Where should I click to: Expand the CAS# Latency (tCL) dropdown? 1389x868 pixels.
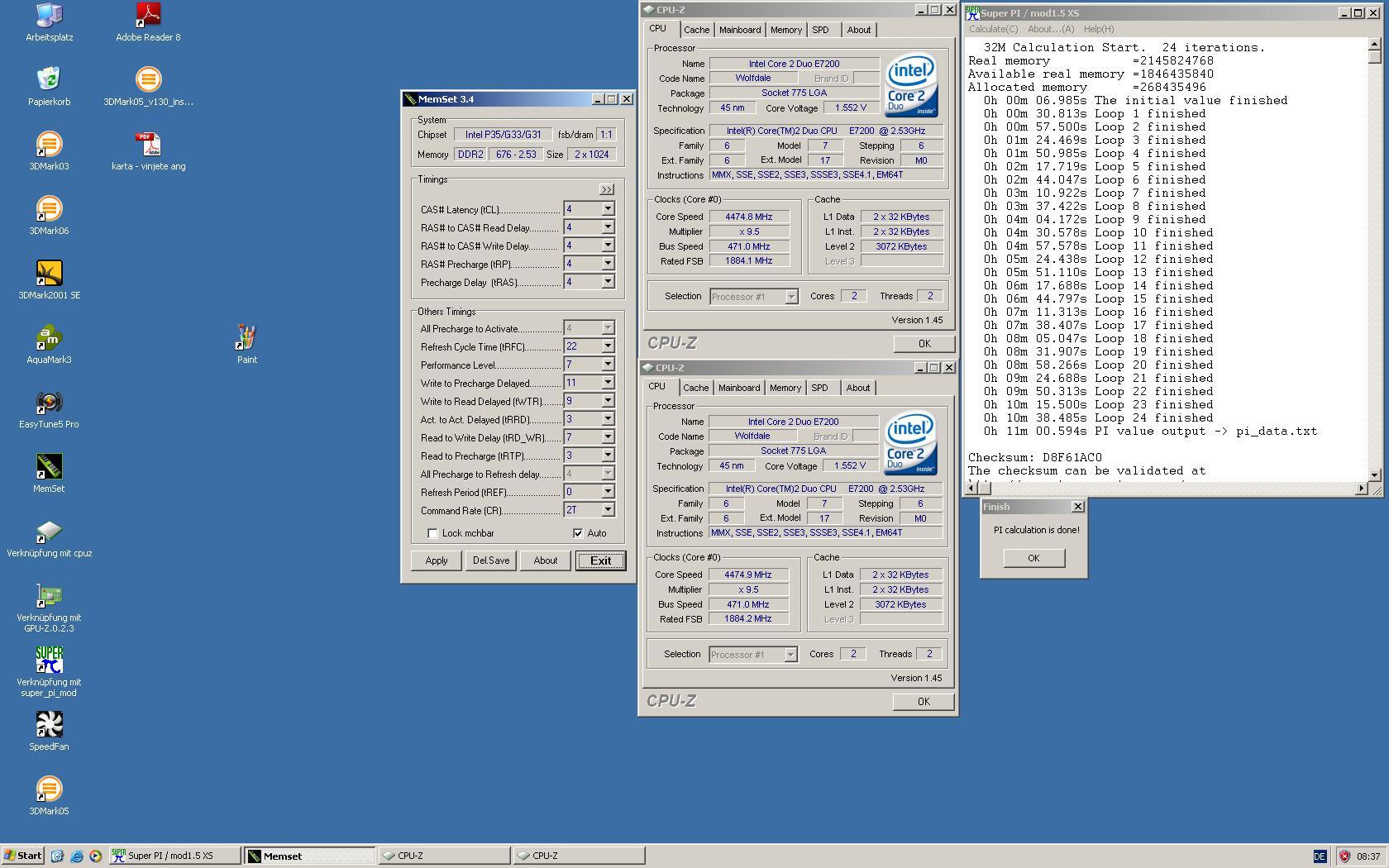(x=608, y=209)
